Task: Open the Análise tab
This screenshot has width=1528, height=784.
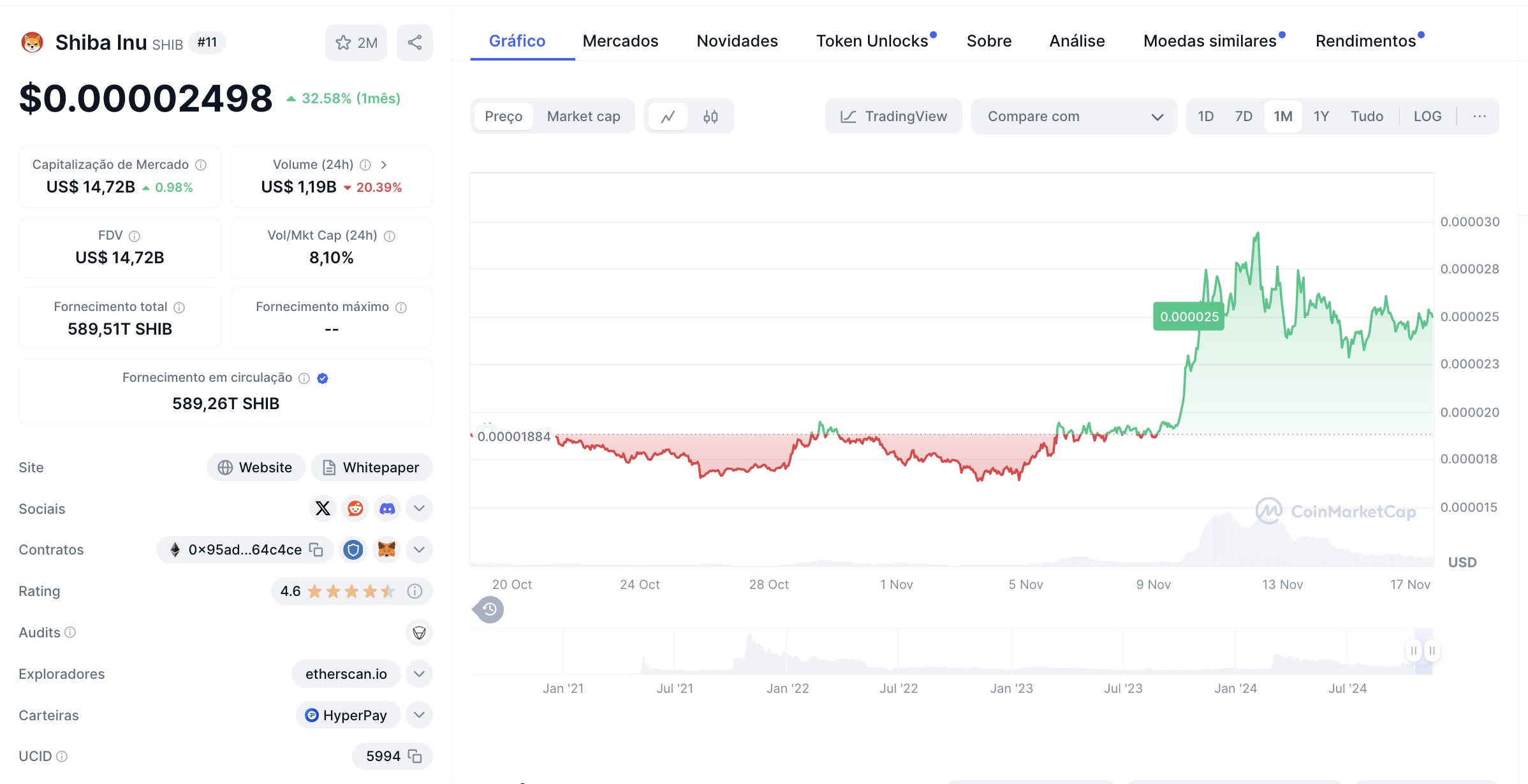Action: tap(1077, 41)
